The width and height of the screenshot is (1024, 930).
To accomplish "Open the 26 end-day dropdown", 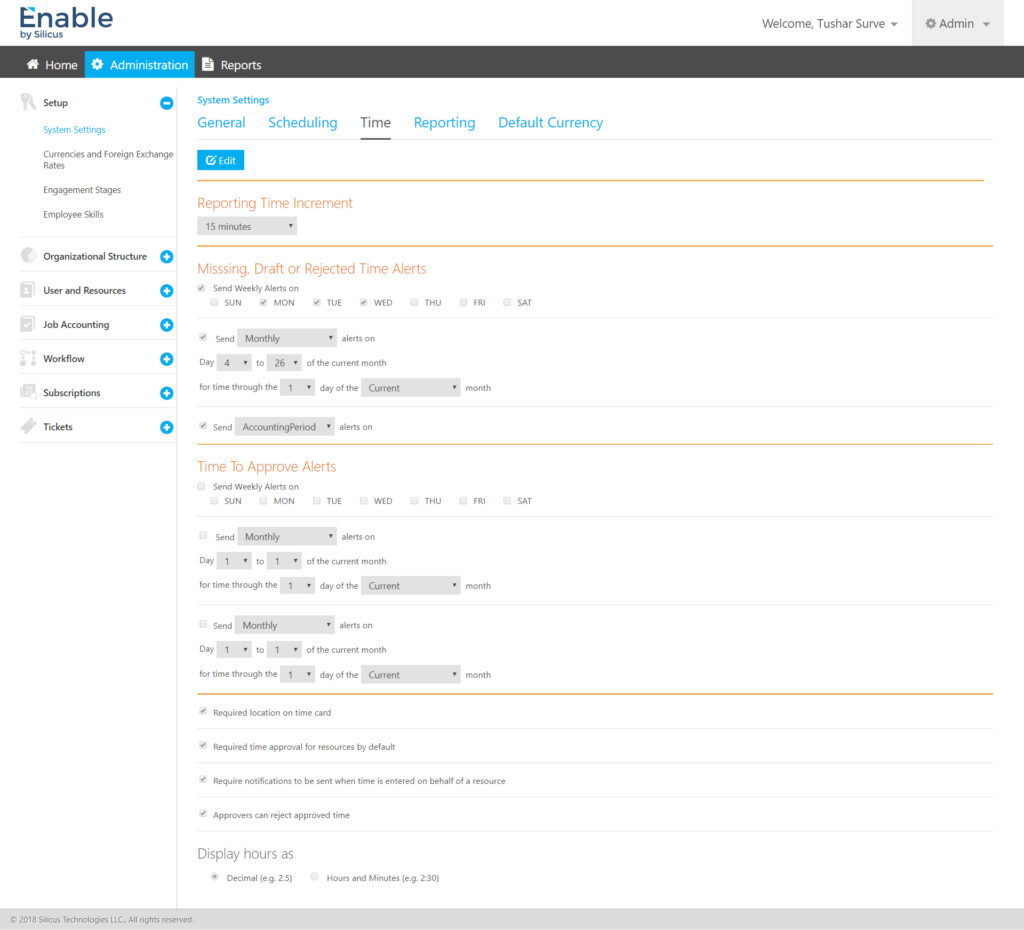I will click(x=284, y=362).
